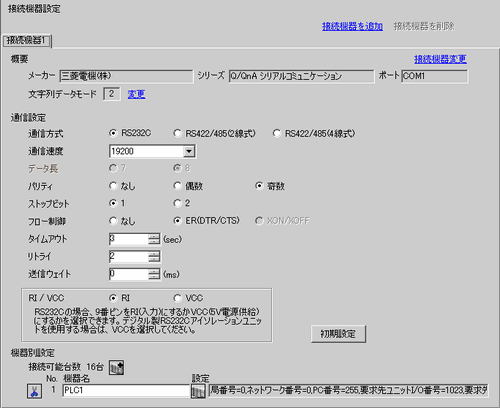Click the PLC1 device name field
This screenshot has width=500, height=408.
click(126, 391)
